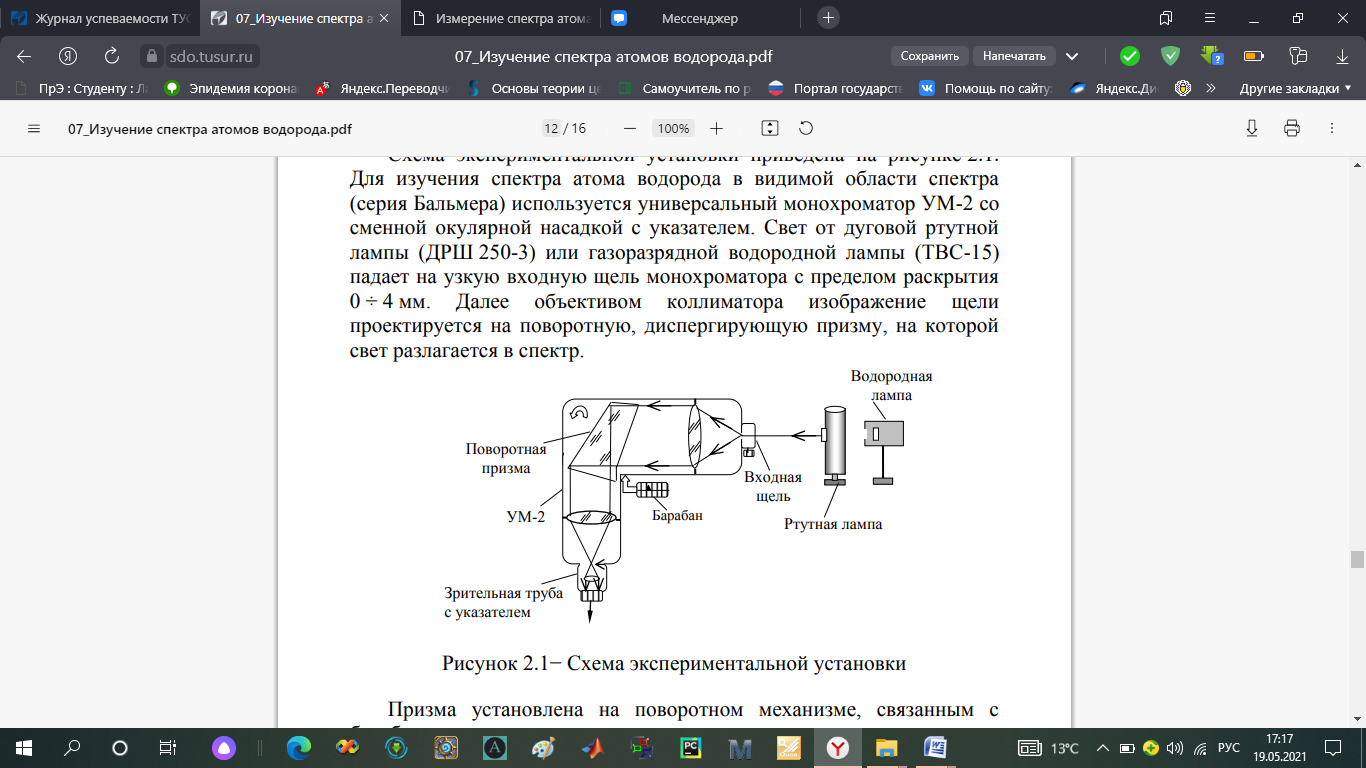Open the browser downloads arrow icon
Screen dimensions: 1366x768
(x=1343, y=56)
